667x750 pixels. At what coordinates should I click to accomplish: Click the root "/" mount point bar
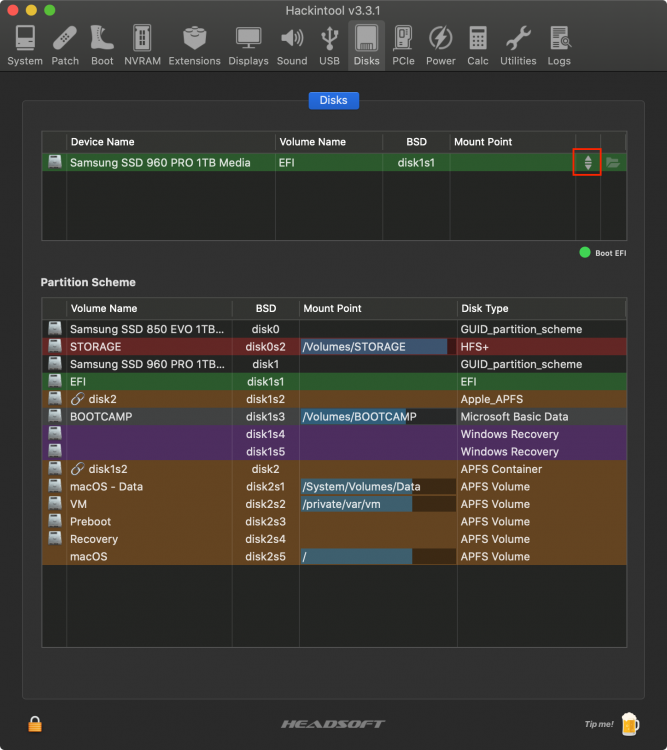pos(378,556)
